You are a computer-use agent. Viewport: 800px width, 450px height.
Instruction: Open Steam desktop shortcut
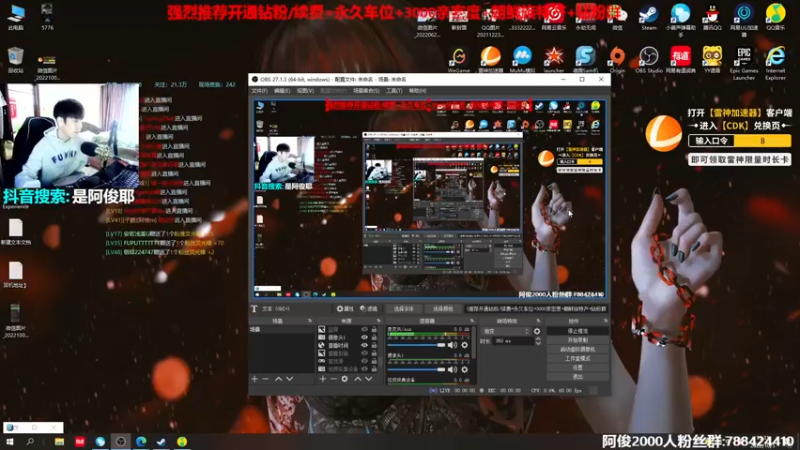coord(649,17)
